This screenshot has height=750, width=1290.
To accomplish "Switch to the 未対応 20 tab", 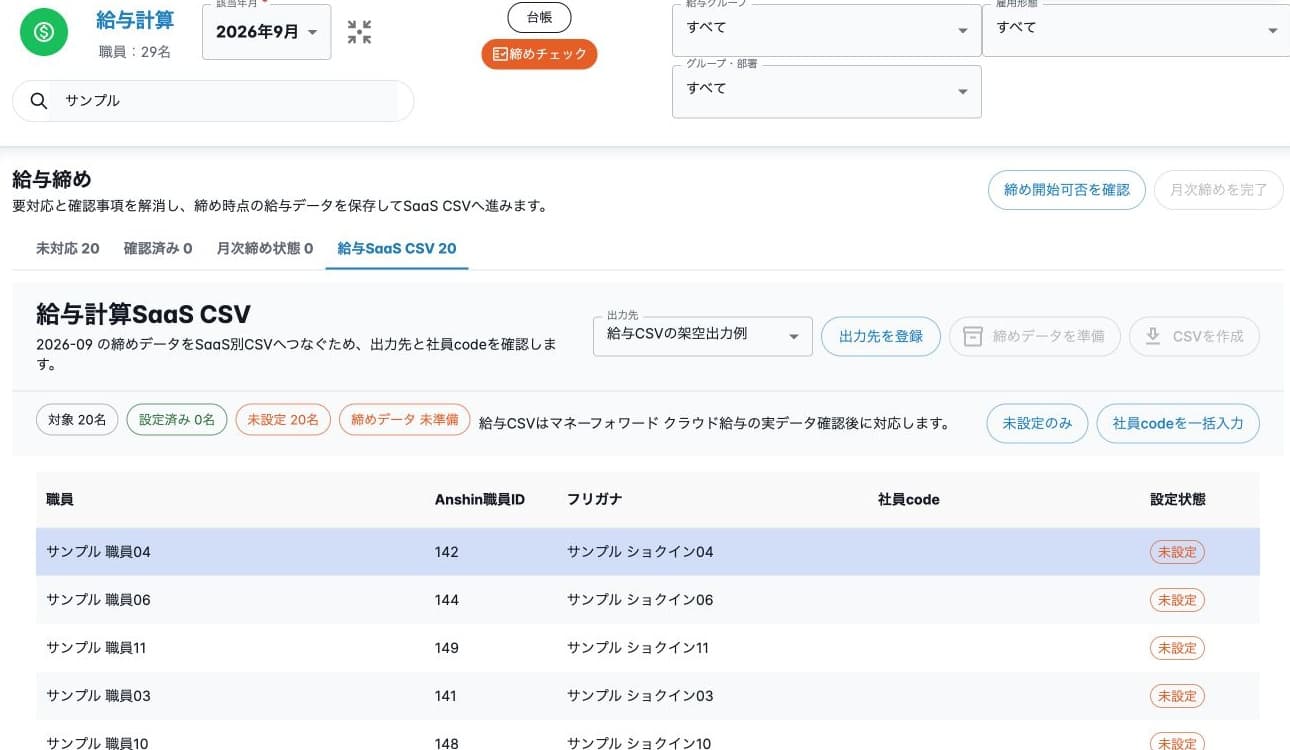I will click(x=68, y=248).
